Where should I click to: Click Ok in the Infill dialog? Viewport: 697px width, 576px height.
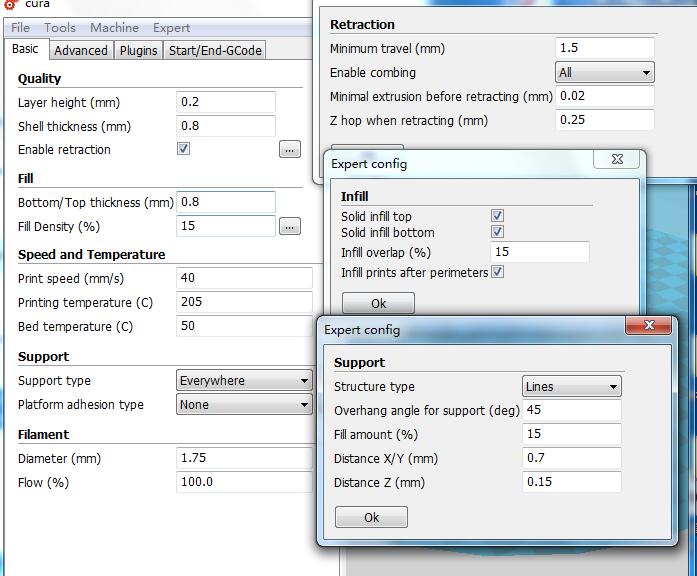[378, 303]
